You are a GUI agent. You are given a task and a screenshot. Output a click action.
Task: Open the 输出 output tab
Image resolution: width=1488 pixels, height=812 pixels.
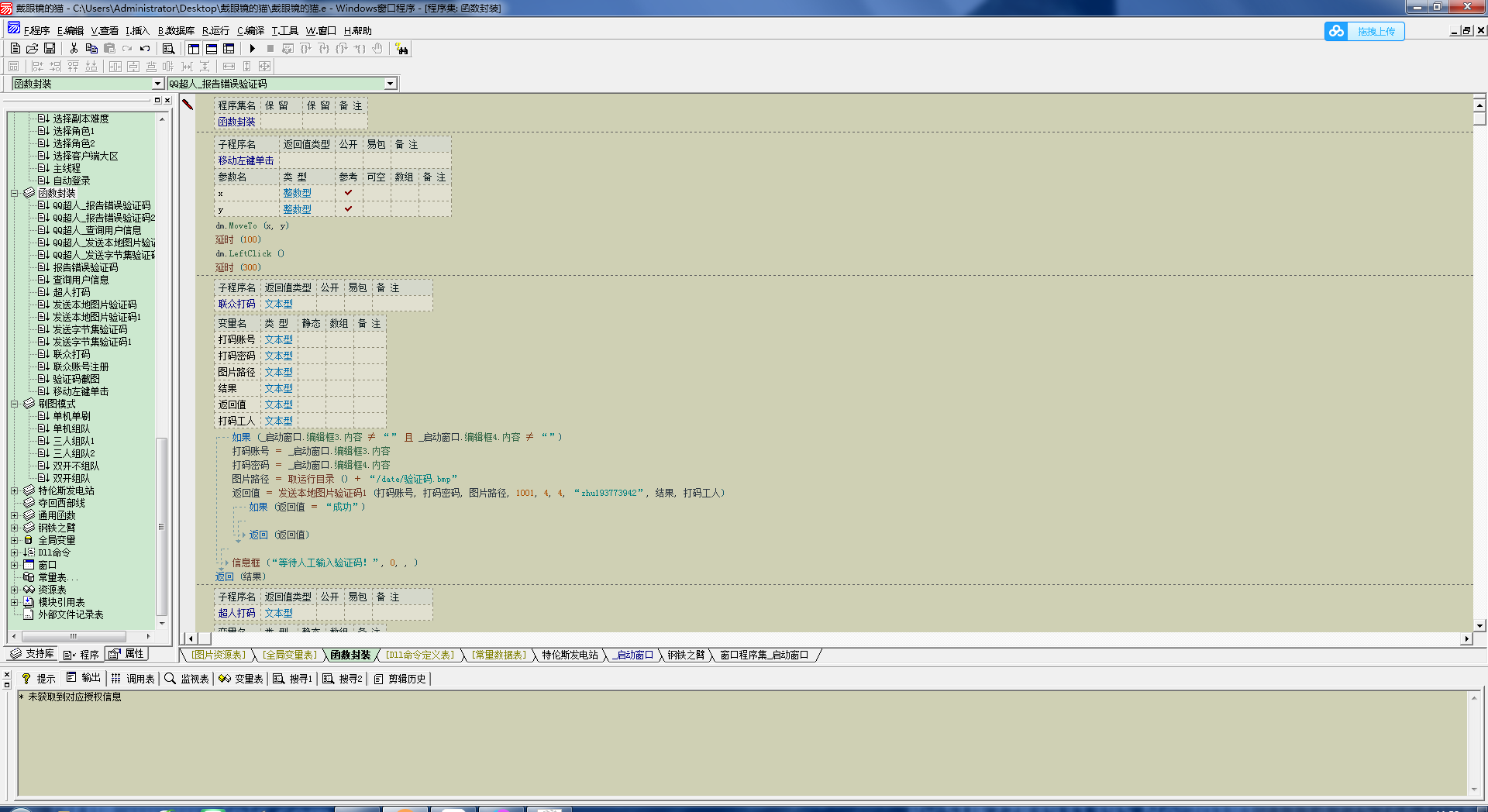[84, 678]
